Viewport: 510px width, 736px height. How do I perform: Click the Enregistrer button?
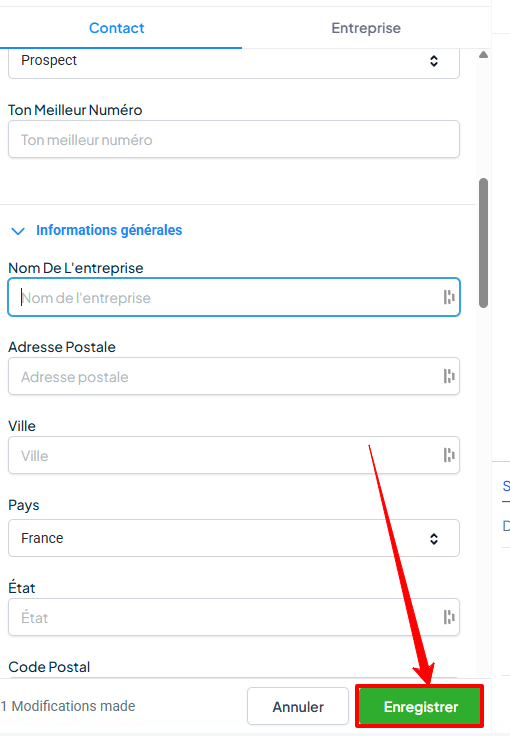(420, 706)
